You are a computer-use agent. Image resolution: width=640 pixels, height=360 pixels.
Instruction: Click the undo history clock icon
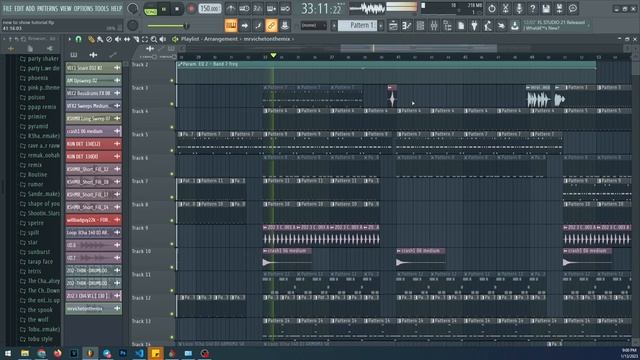pyautogui.click(x=492, y=9)
